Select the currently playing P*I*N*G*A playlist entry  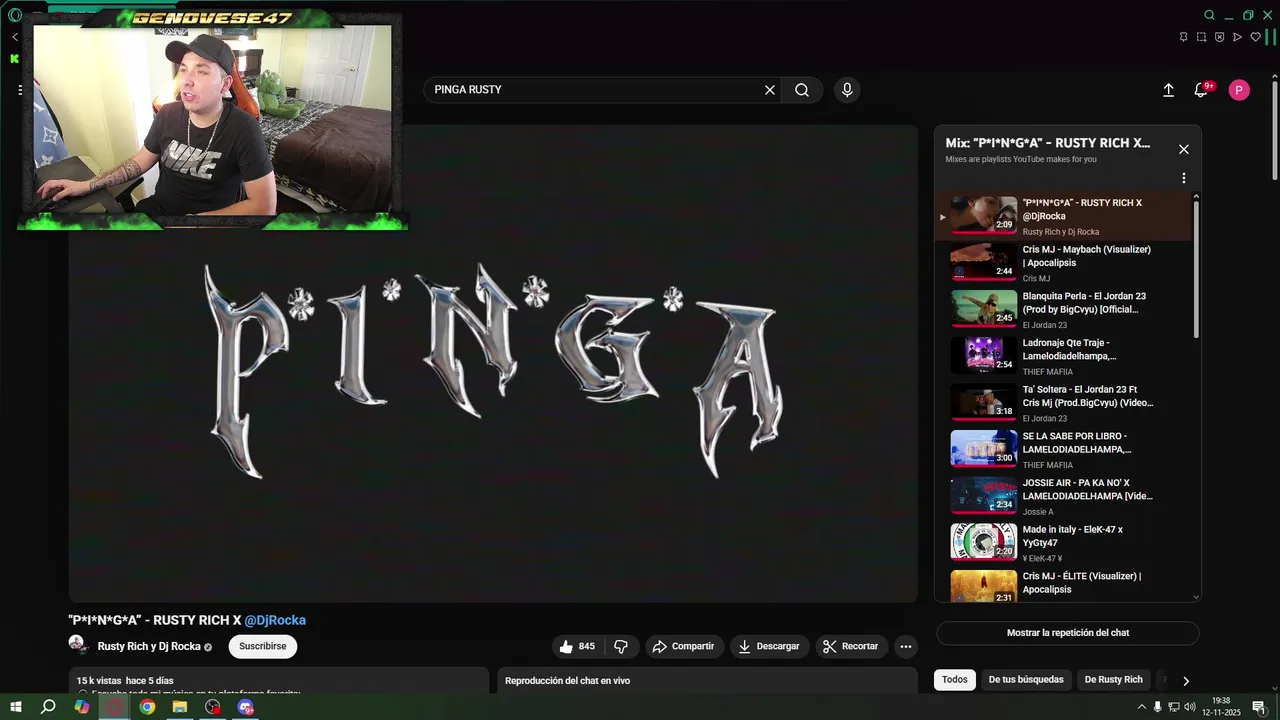pos(1063,217)
